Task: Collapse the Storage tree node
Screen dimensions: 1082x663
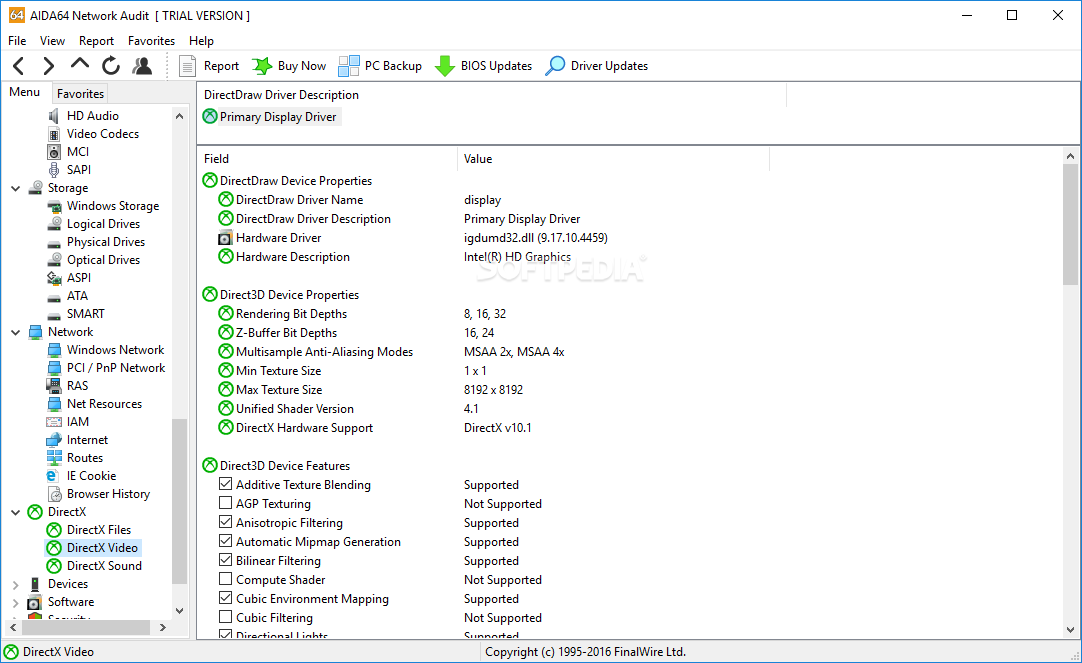Action: click(16, 188)
